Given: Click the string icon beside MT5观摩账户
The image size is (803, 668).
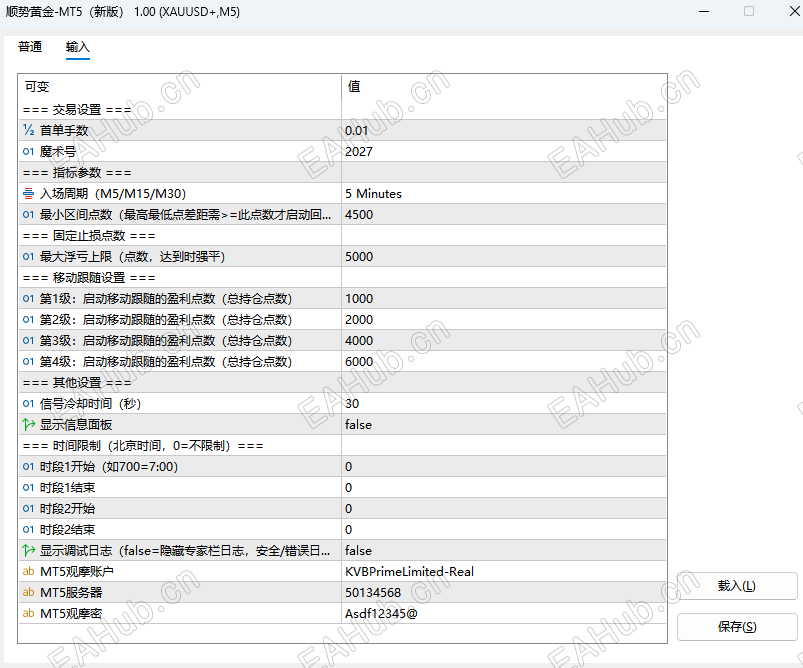Looking at the screenshot, I should [29, 571].
